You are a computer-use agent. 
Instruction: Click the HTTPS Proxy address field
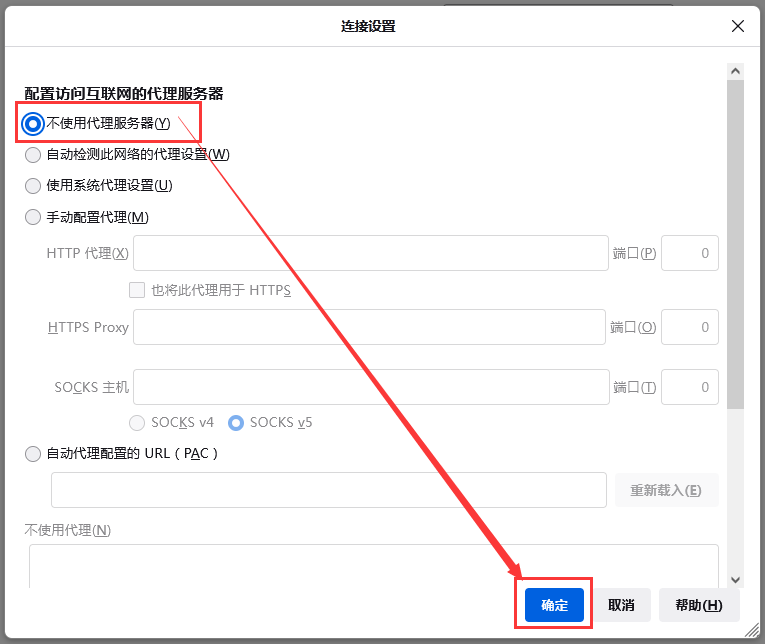click(x=369, y=327)
